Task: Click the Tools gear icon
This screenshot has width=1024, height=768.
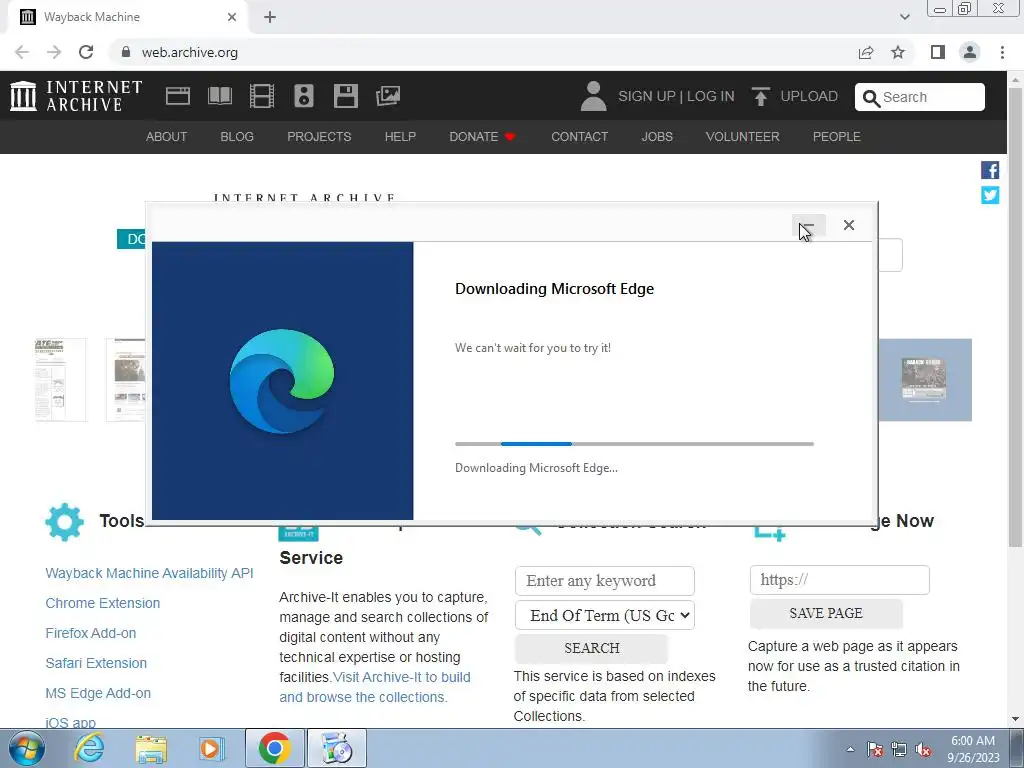Action: 65,522
